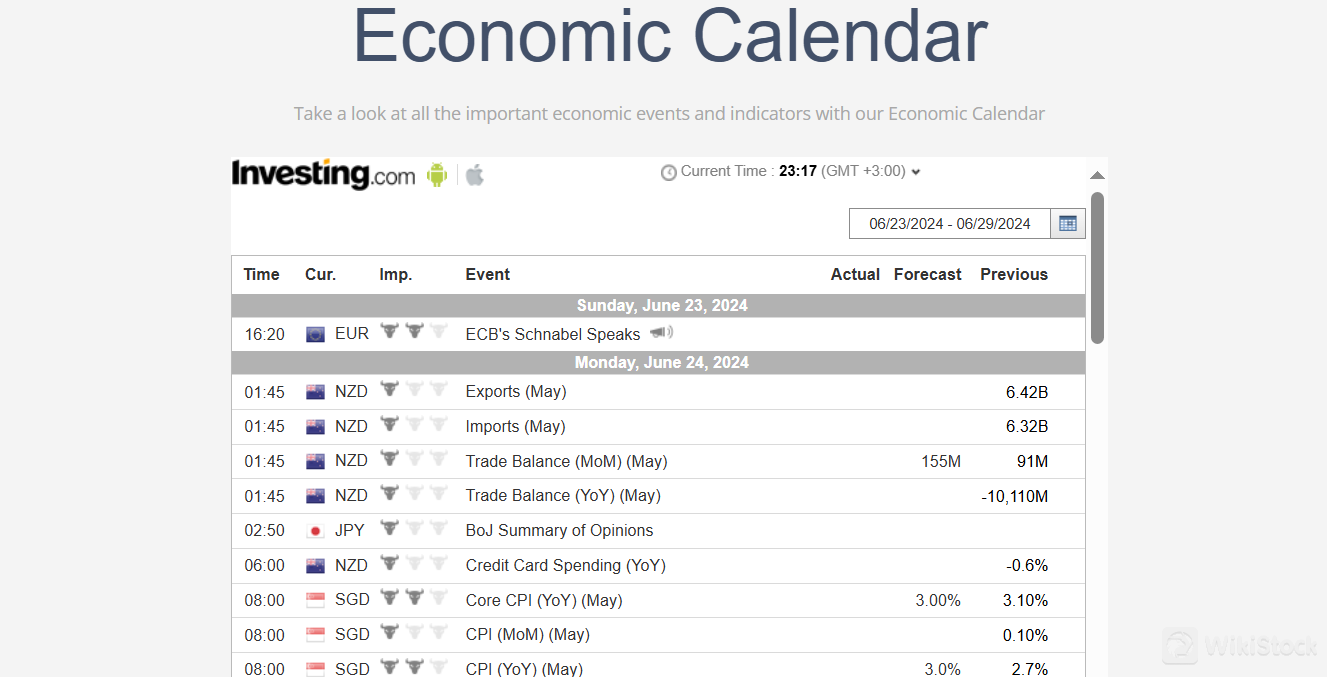Open the ECB's Schnabel Speaks event
This screenshot has height=681, width=1327.
pyautogui.click(x=553, y=334)
